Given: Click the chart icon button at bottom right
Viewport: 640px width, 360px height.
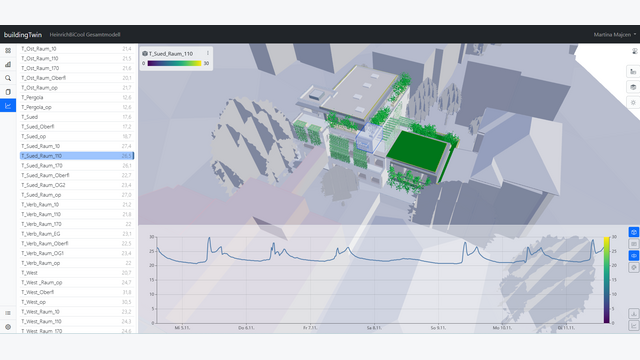Looking at the screenshot, I should tap(633, 325).
